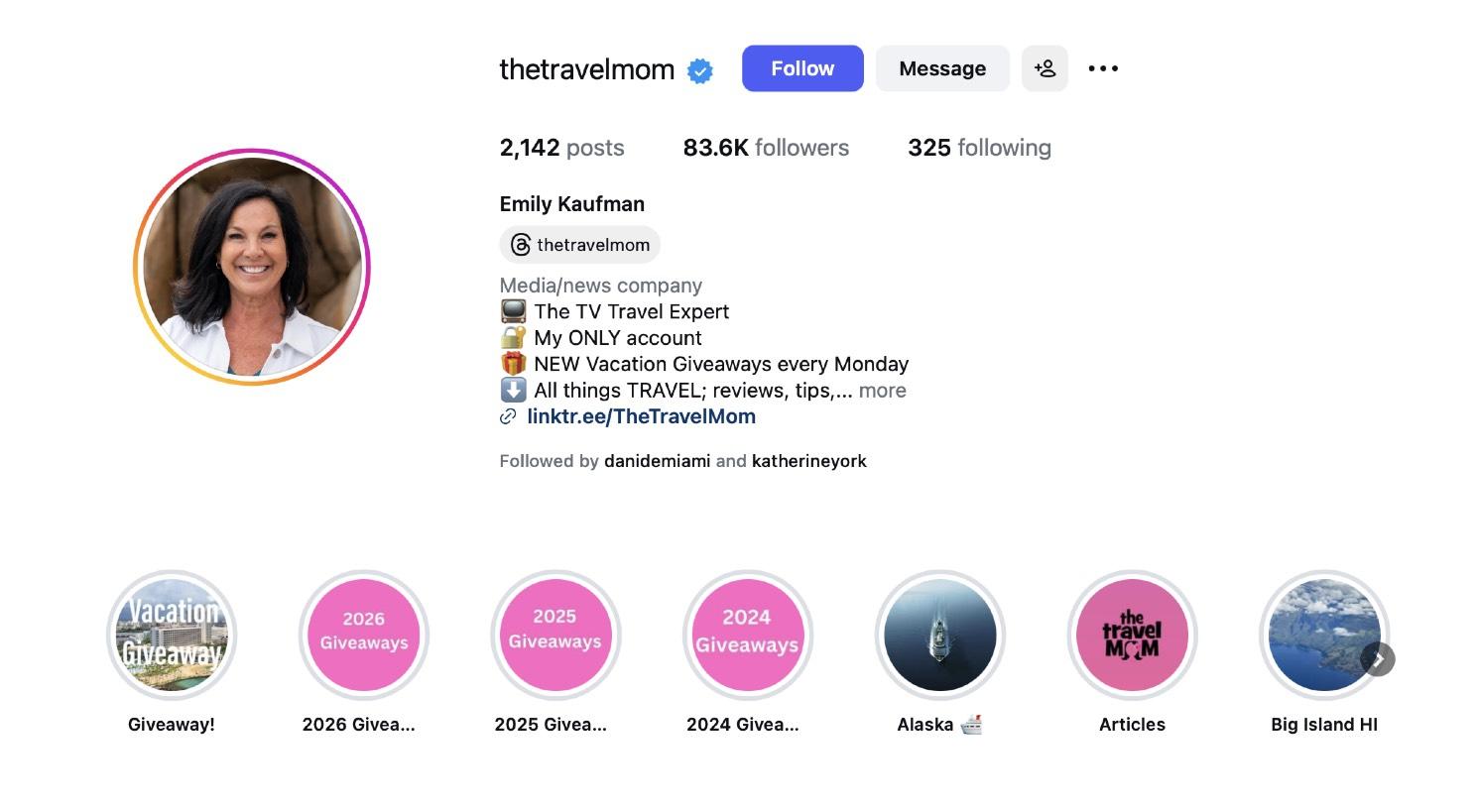Expand bio with the more link
The image size is (1476, 812).
coord(882,391)
